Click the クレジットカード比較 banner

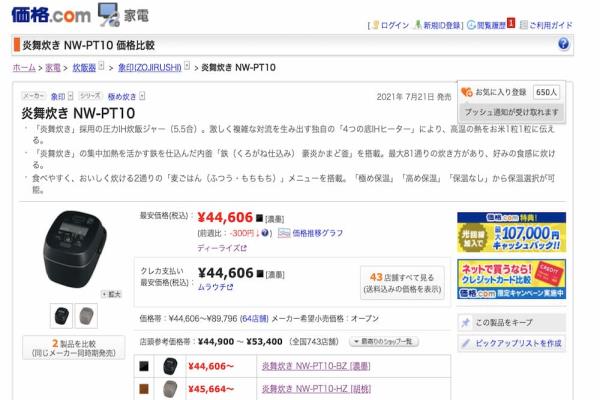coord(511,279)
